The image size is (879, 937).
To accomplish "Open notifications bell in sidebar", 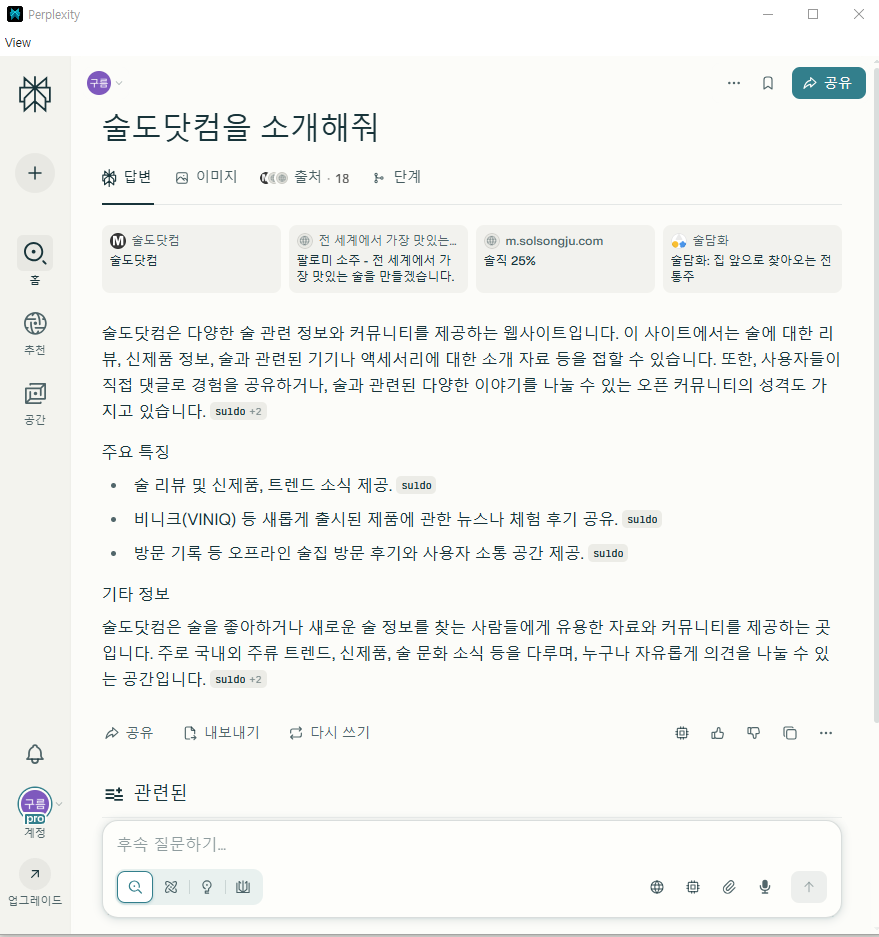I will [35, 754].
